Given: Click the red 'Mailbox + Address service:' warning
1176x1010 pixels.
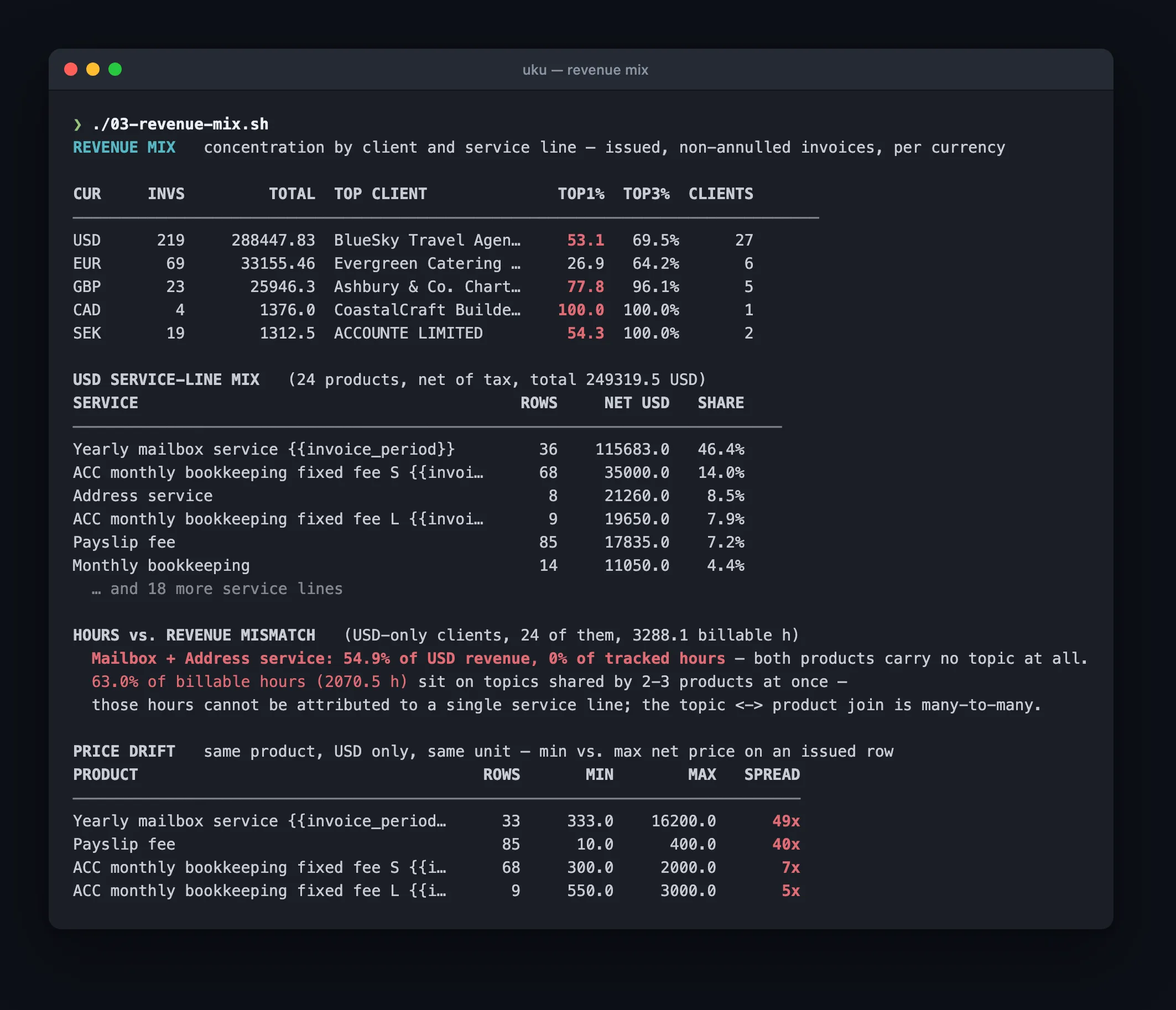Looking at the screenshot, I should coord(212,659).
